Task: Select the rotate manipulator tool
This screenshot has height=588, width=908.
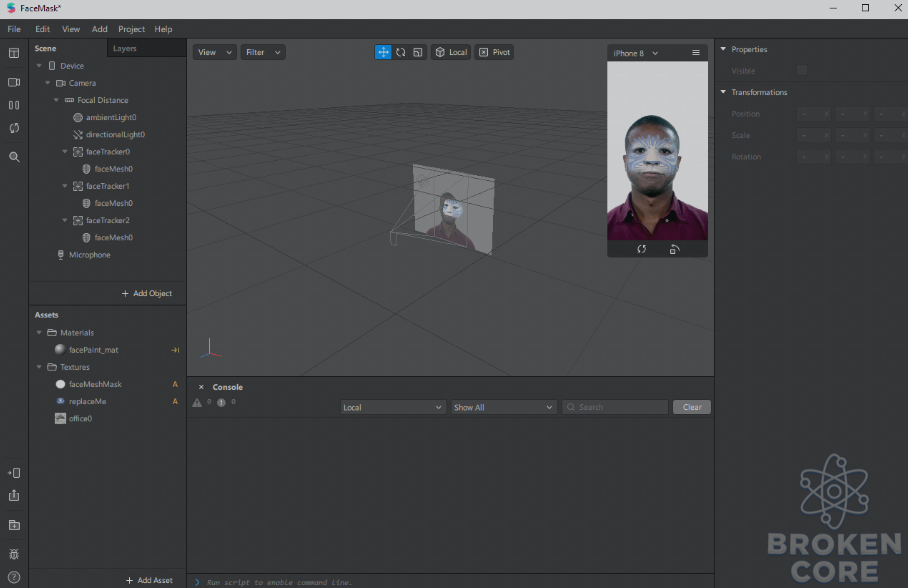Action: (x=401, y=52)
